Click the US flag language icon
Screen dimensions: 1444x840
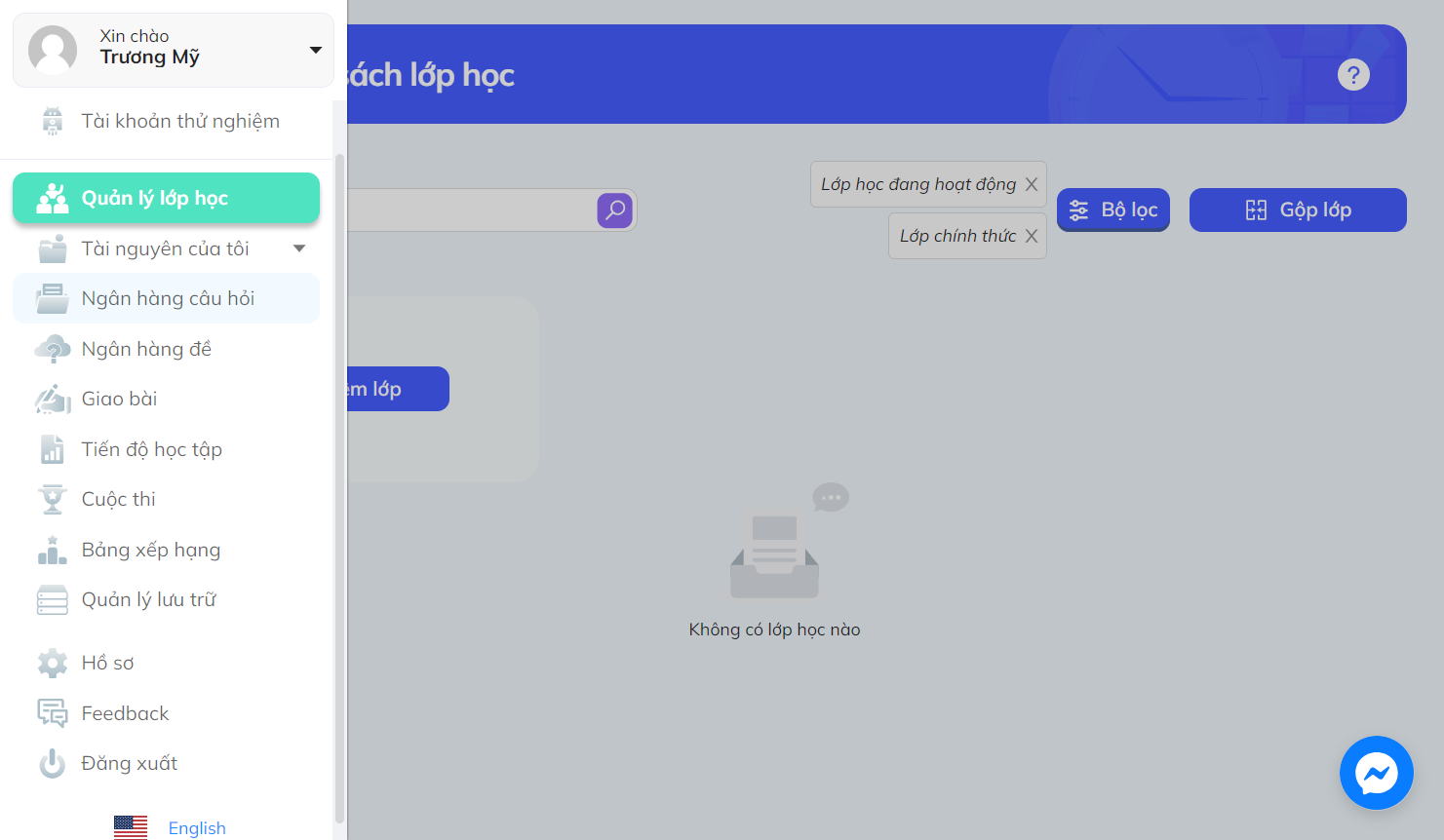(x=131, y=827)
